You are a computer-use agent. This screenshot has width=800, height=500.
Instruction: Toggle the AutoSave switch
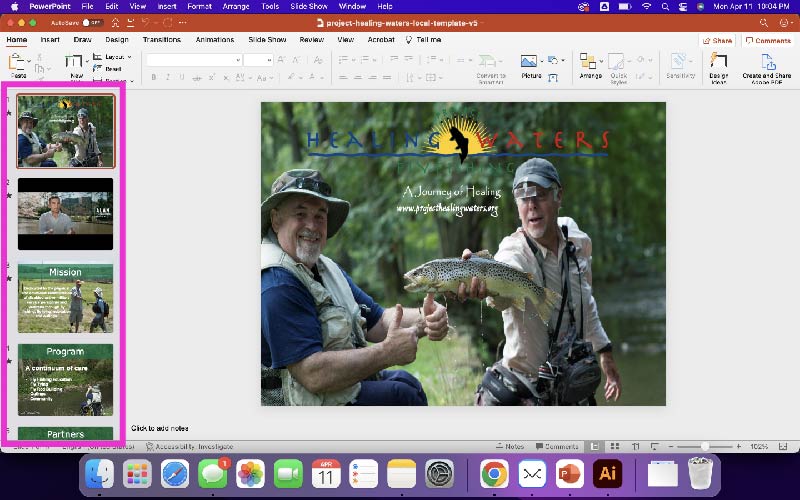coord(93,23)
